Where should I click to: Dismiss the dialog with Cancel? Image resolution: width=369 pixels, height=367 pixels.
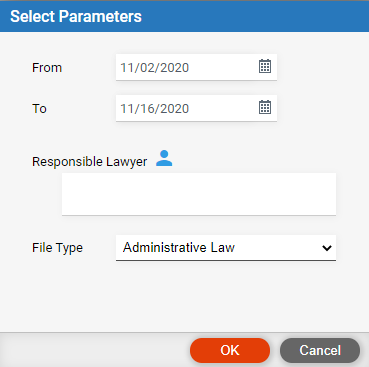[320, 350]
